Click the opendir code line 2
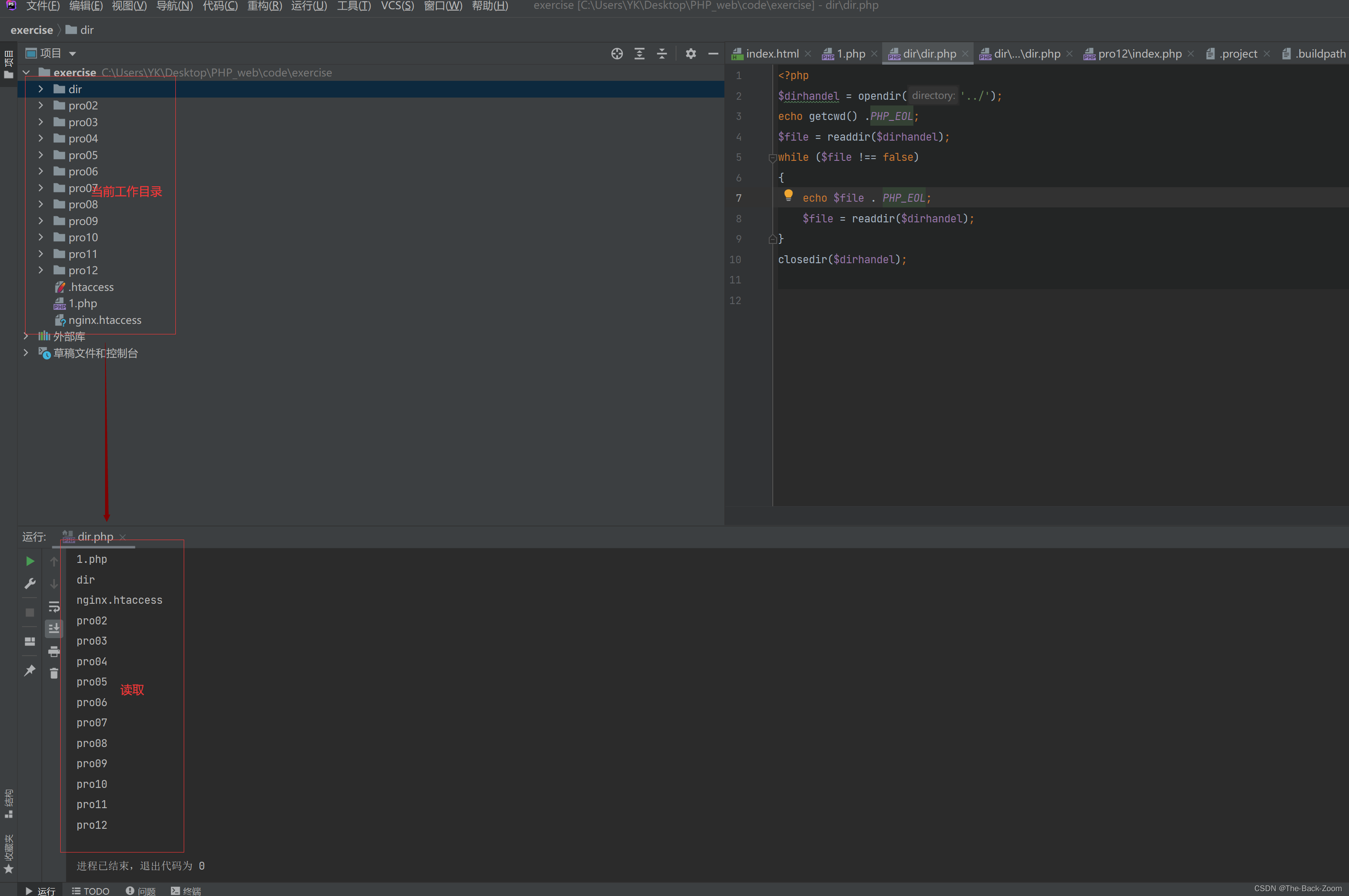This screenshot has width=1349, height=896. click(x=890, y=96)
